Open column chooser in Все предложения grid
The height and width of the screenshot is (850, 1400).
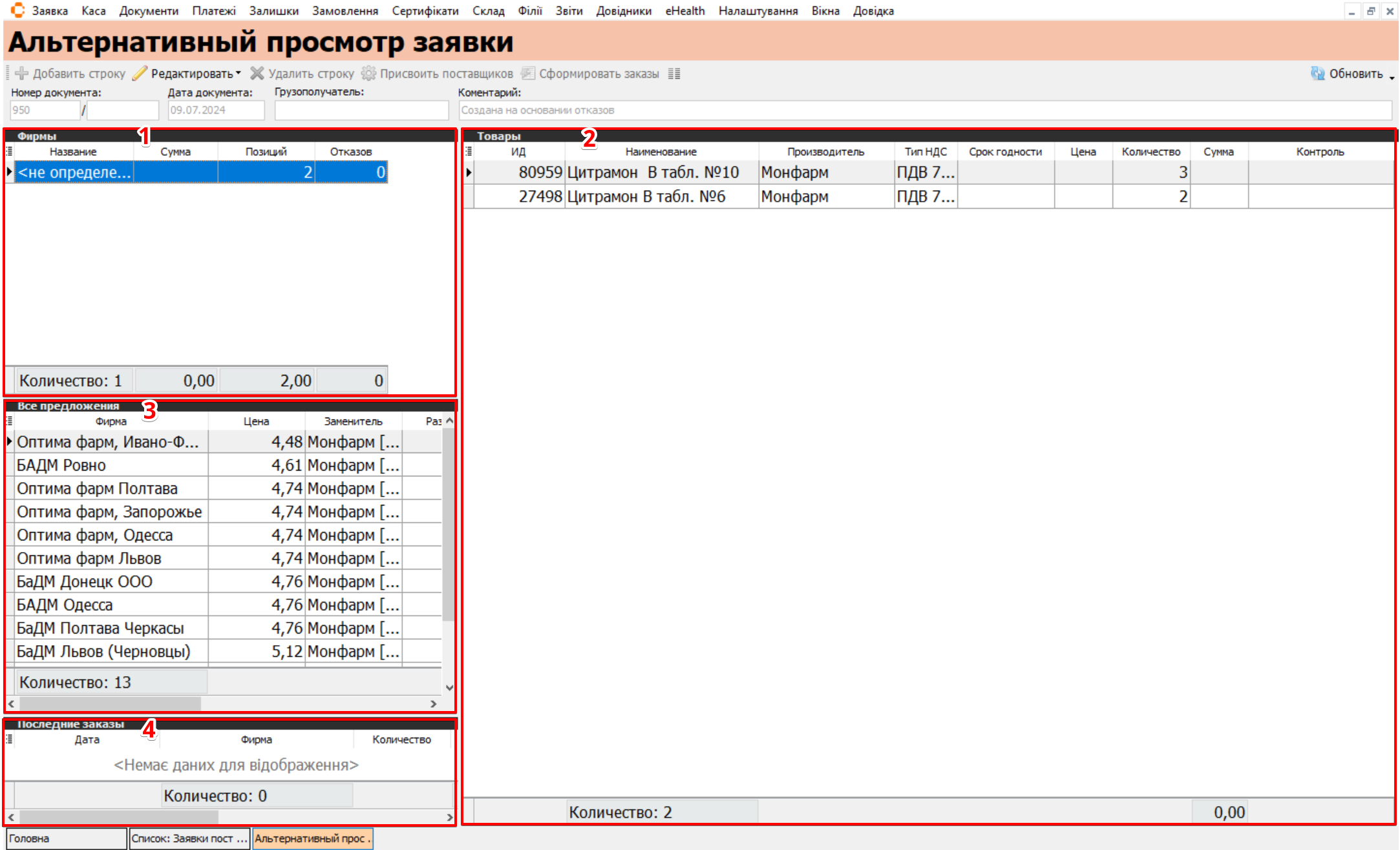9,421
